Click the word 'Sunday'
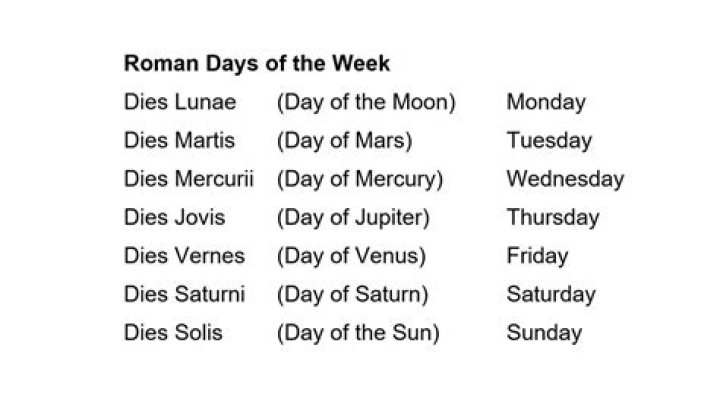Screen dimensions: 720x401 point(544,332)
